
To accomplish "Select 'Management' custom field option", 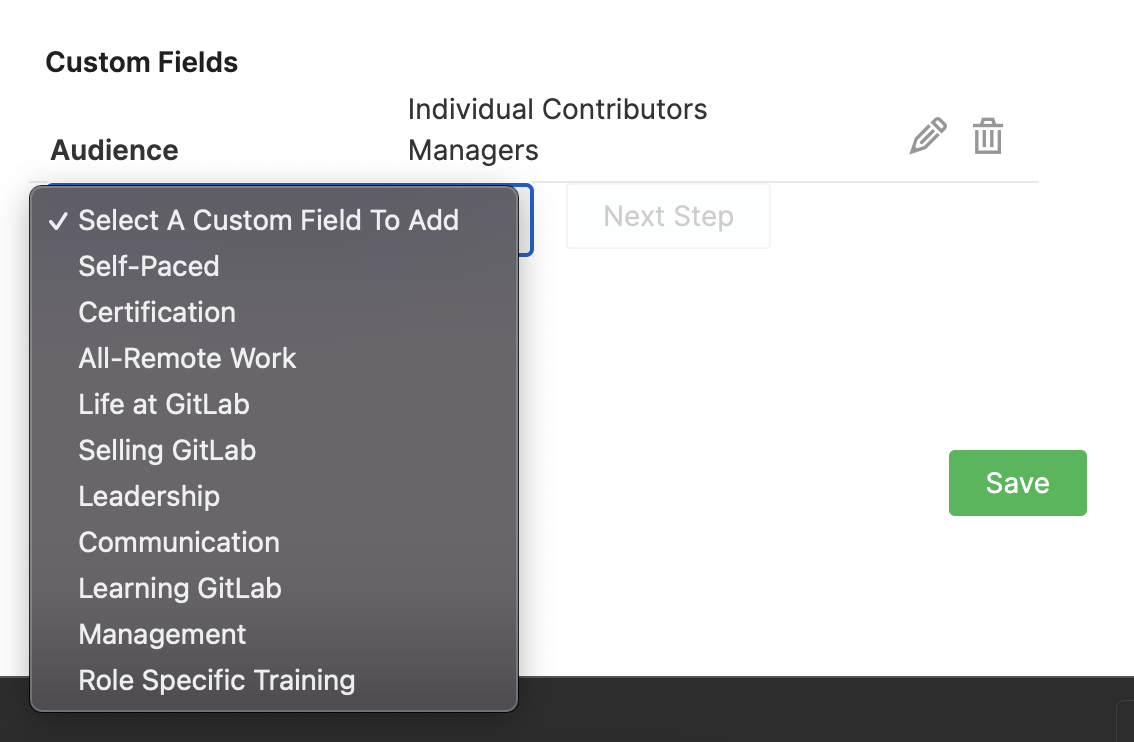I will (161, 634).
